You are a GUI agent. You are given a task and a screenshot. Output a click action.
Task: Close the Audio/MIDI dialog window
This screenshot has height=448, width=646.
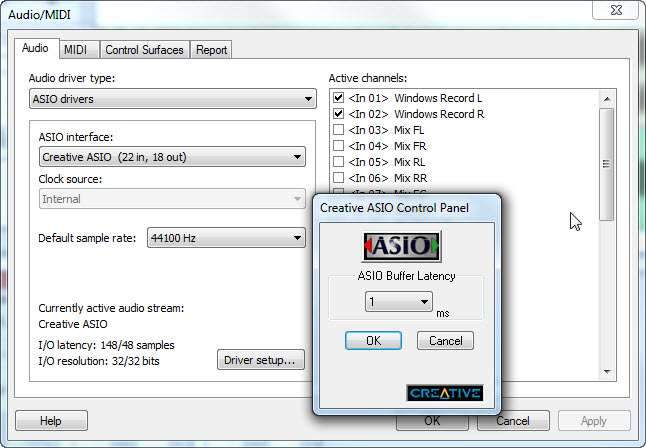616,9
